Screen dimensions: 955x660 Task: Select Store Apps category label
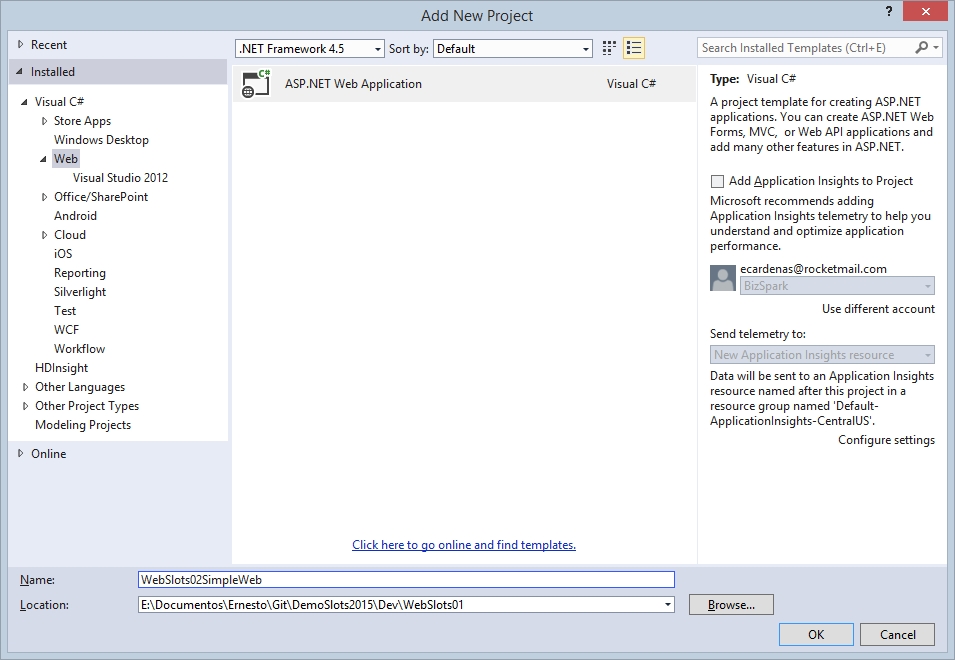pos(82,121)
